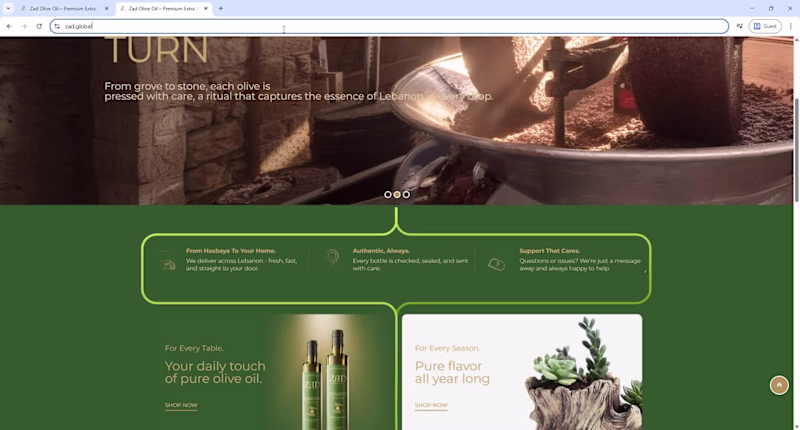
Task: Click the address bar showing zad.global
Action: pos(389,26)
